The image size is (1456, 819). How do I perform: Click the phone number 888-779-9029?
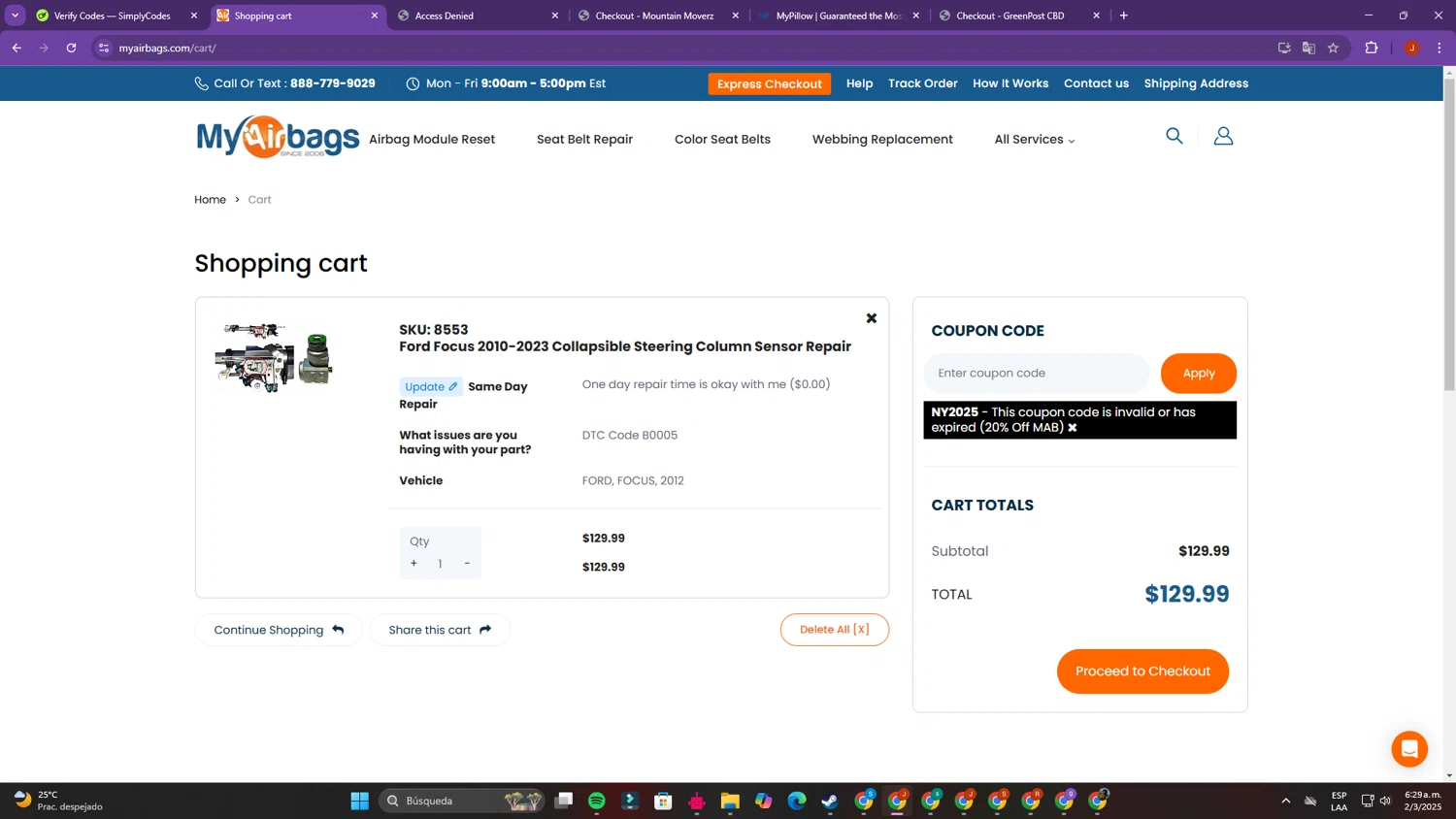tap(333, 83)
